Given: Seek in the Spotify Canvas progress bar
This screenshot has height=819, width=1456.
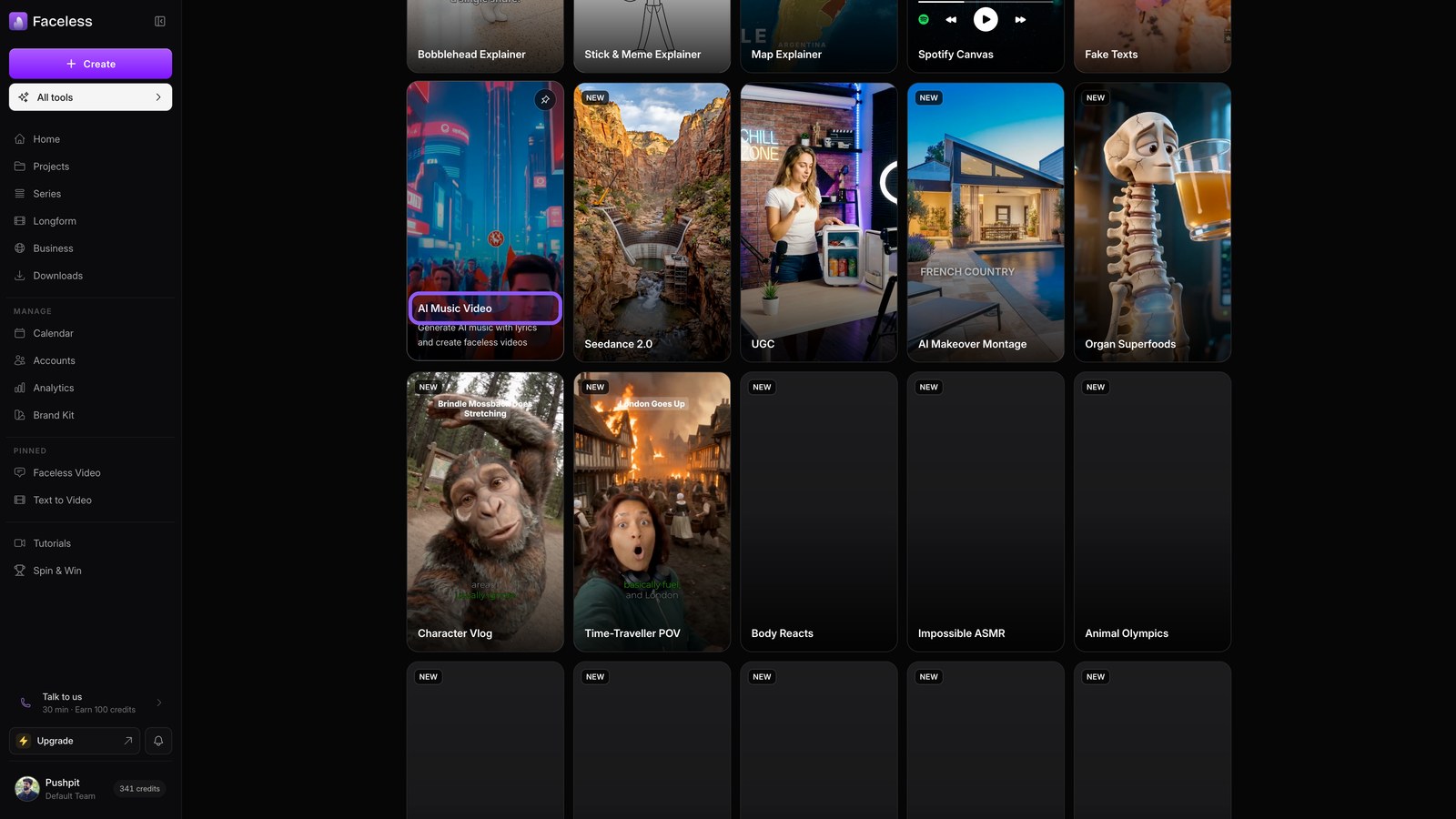Looking at the screenshot, I should click(986, 2).
